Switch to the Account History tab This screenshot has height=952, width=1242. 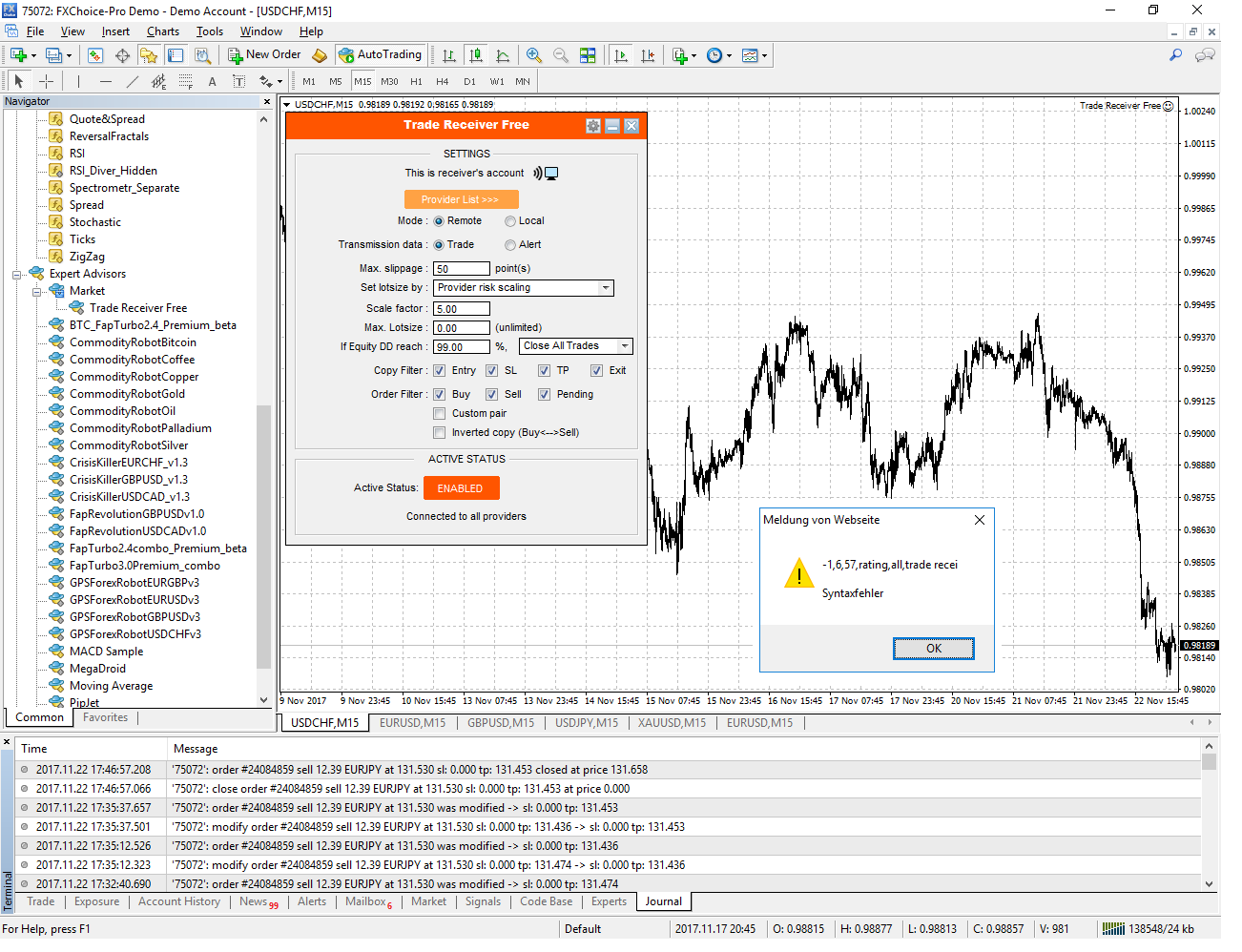coord(179,901)
